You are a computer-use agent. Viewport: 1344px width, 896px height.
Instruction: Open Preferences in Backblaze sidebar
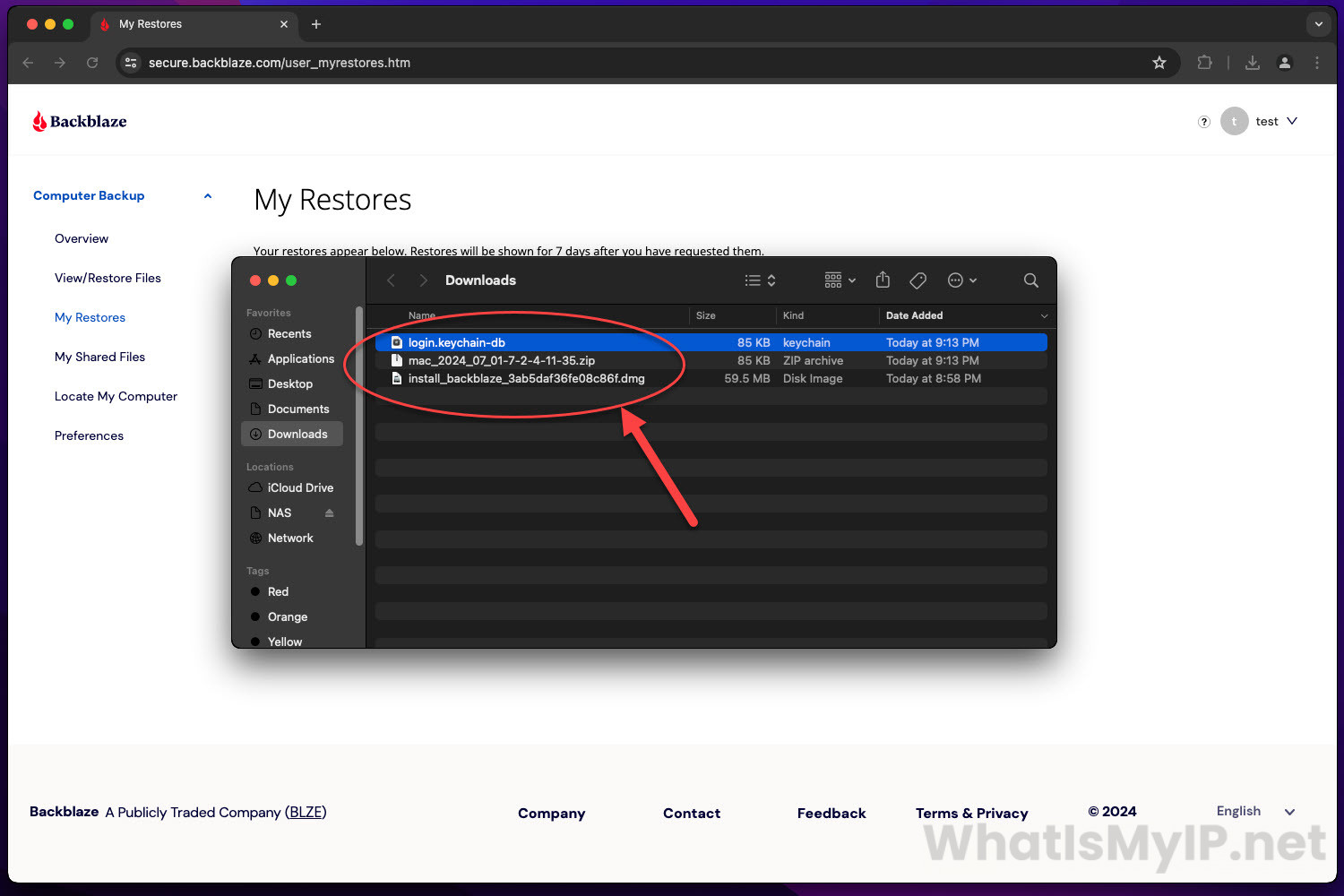pos(89,435)
